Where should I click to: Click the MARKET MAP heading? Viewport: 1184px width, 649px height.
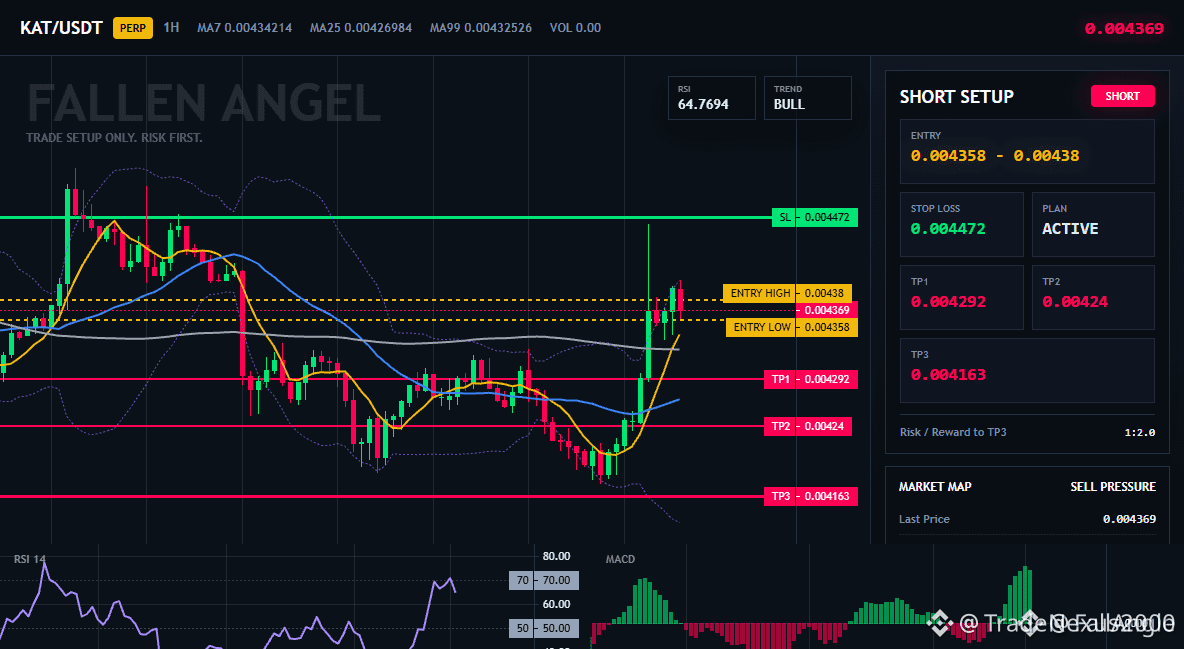click(x=935, y=487)
